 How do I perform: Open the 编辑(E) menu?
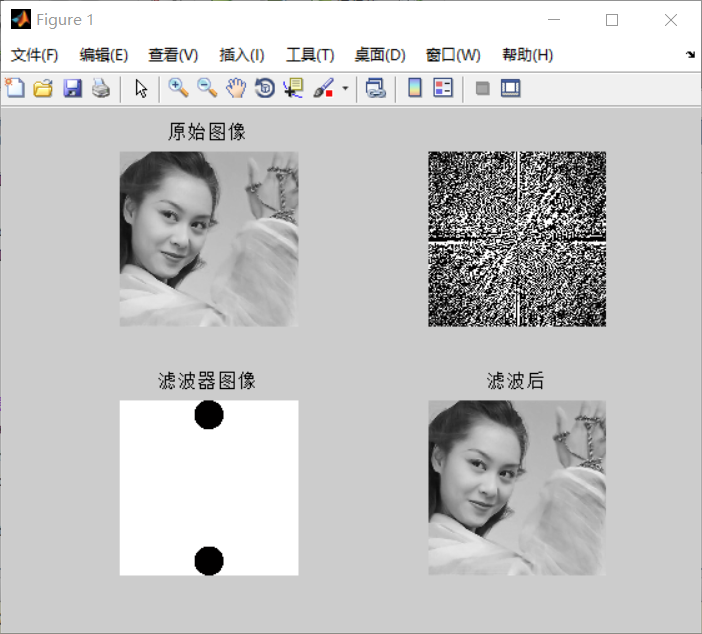coord(104,55)
